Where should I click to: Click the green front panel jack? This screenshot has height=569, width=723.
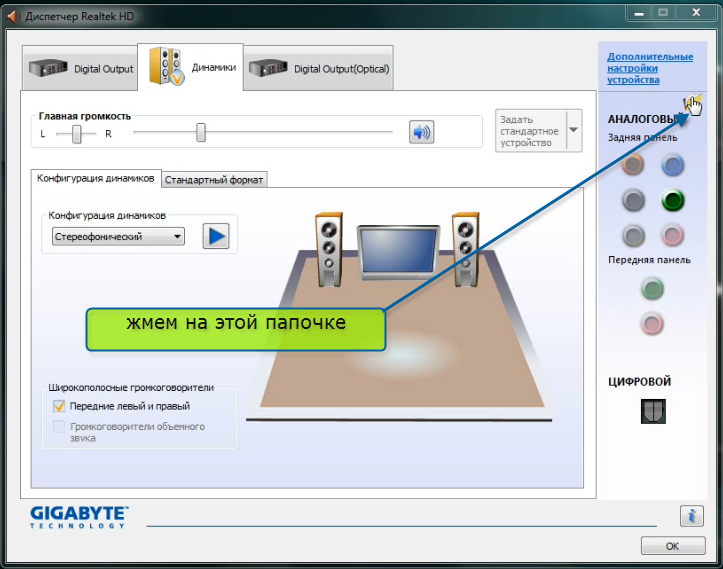(x=652, y=289)
